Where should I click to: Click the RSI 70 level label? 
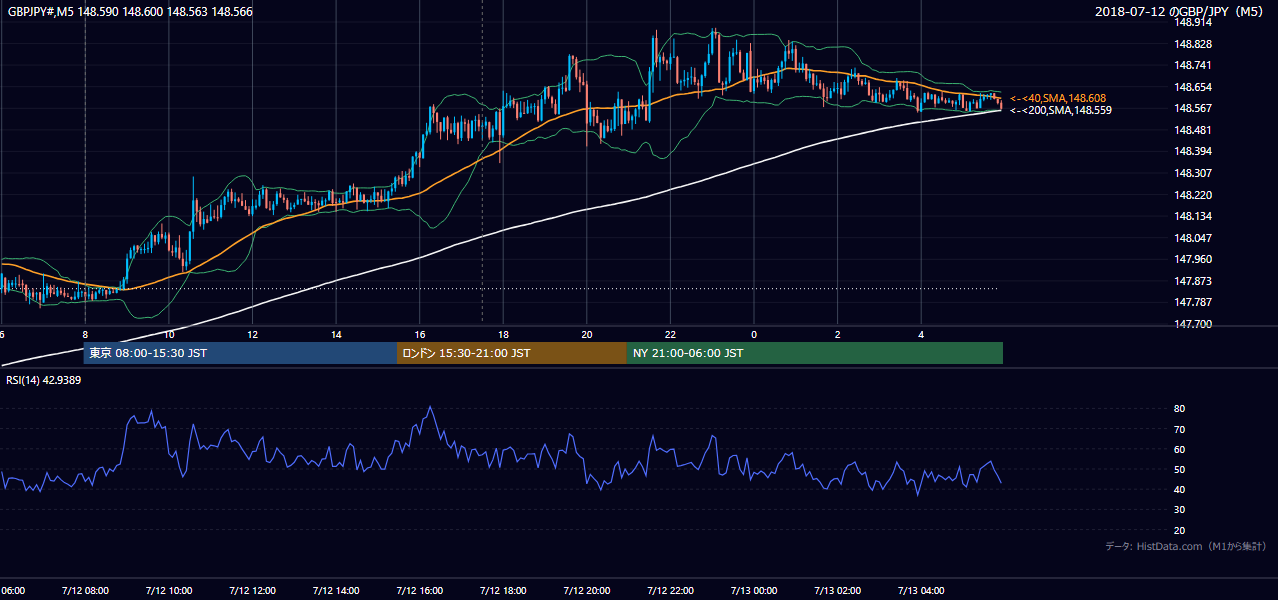(x=1179, y=429)
